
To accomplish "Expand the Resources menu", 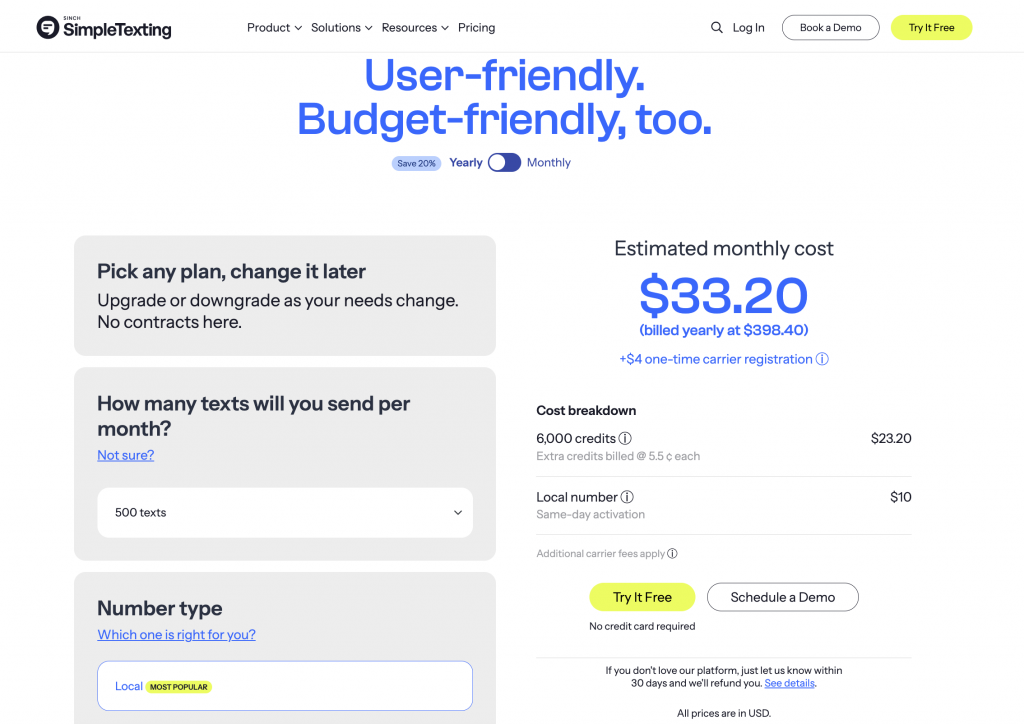I will tap(415, 28).
